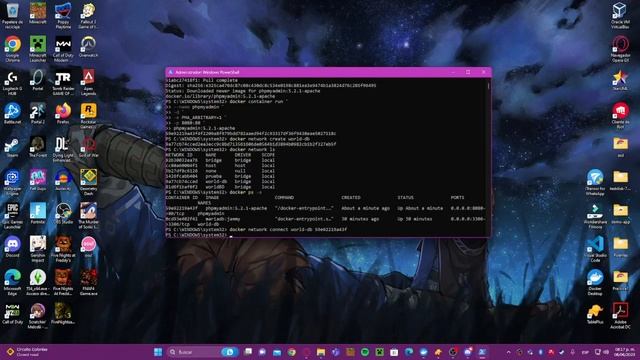640x360 pixels.
Task: Launch the Opera GX browser shortcut
Action: (620, 49)
